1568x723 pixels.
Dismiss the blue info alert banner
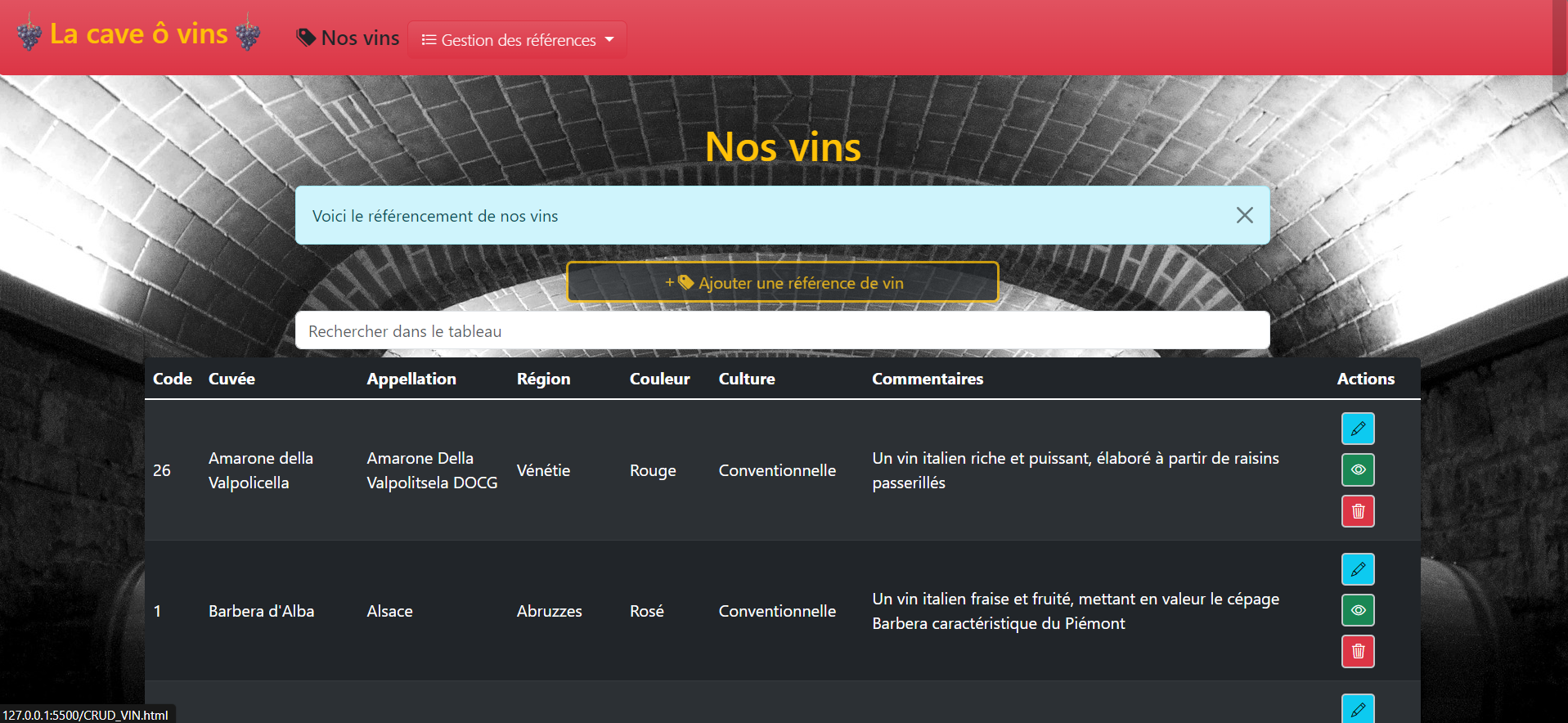coord(1244,215)
